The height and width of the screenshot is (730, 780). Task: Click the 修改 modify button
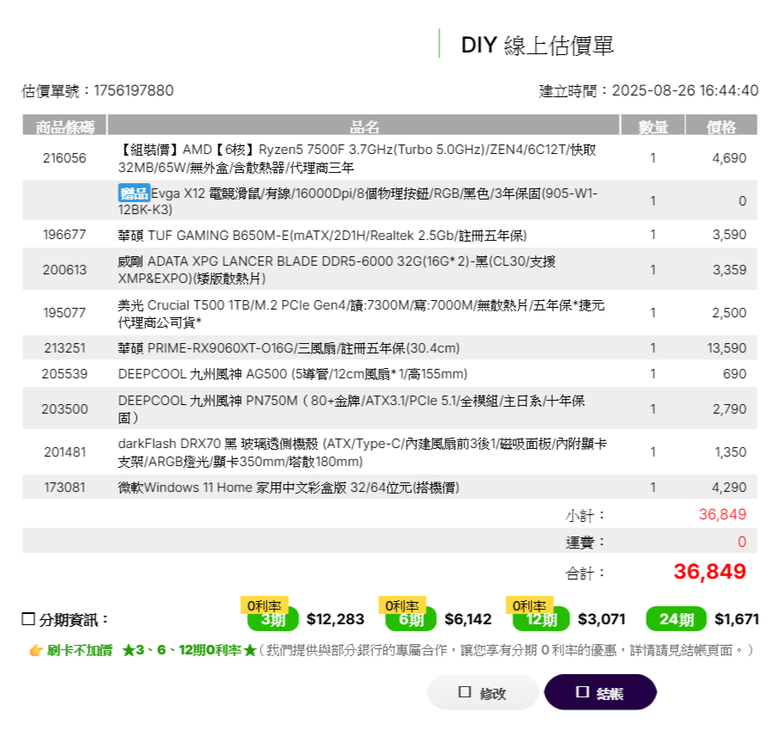point(483,692)
